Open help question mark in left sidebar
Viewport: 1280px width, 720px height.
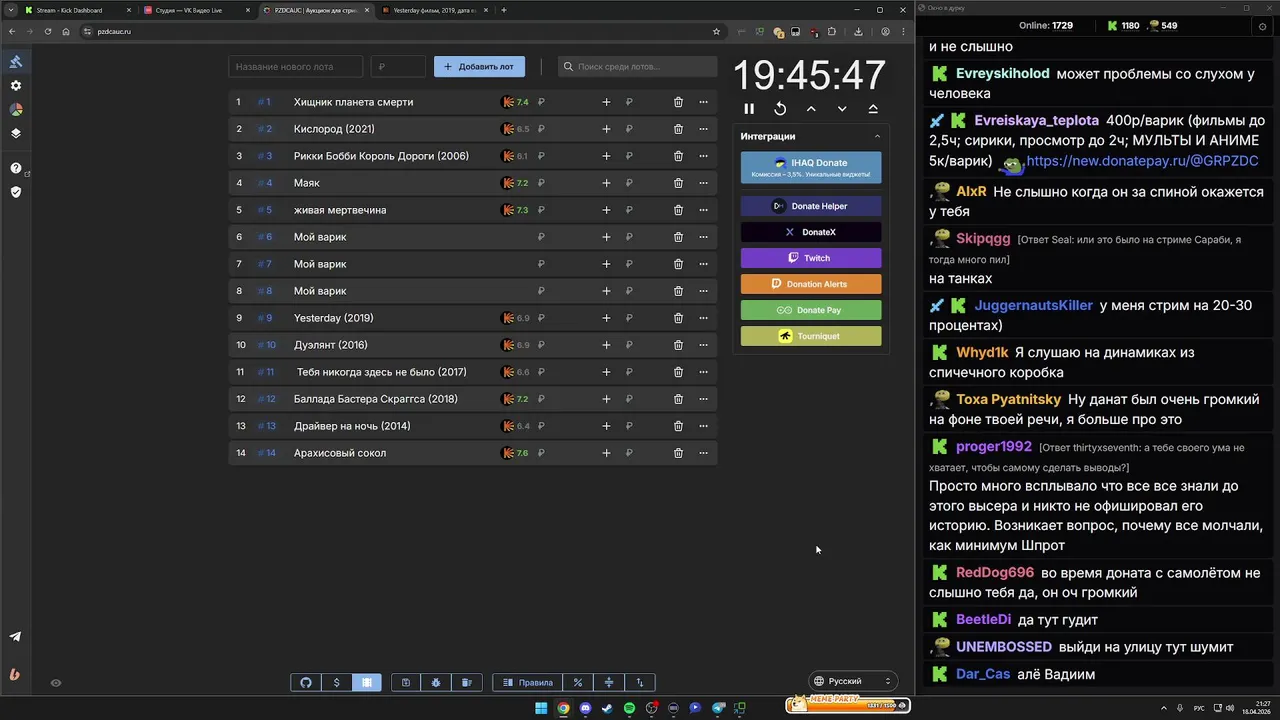(x=16, y=168)
